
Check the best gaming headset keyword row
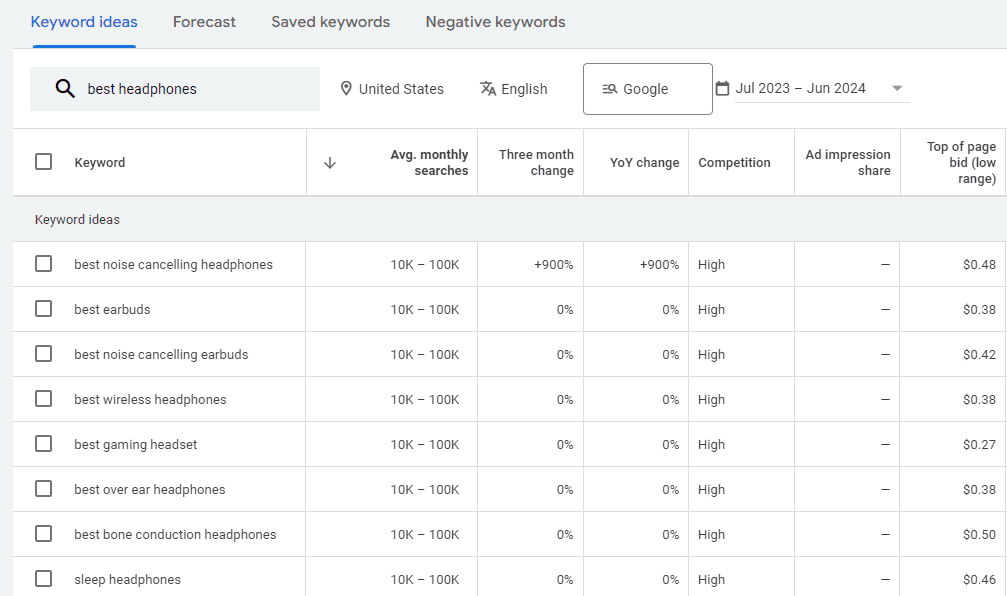click(43, 444)
